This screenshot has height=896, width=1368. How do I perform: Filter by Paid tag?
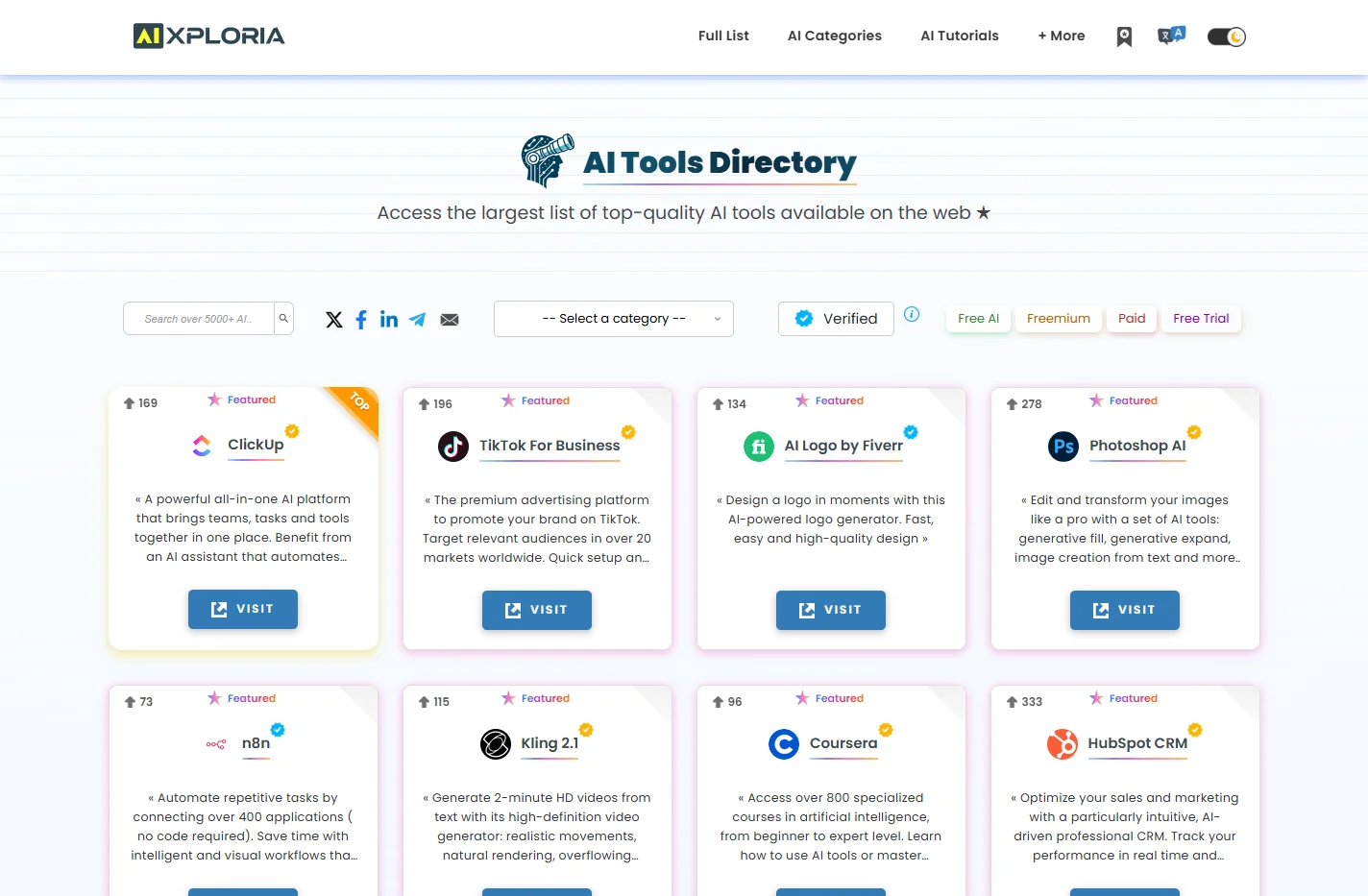(1132, 319)
